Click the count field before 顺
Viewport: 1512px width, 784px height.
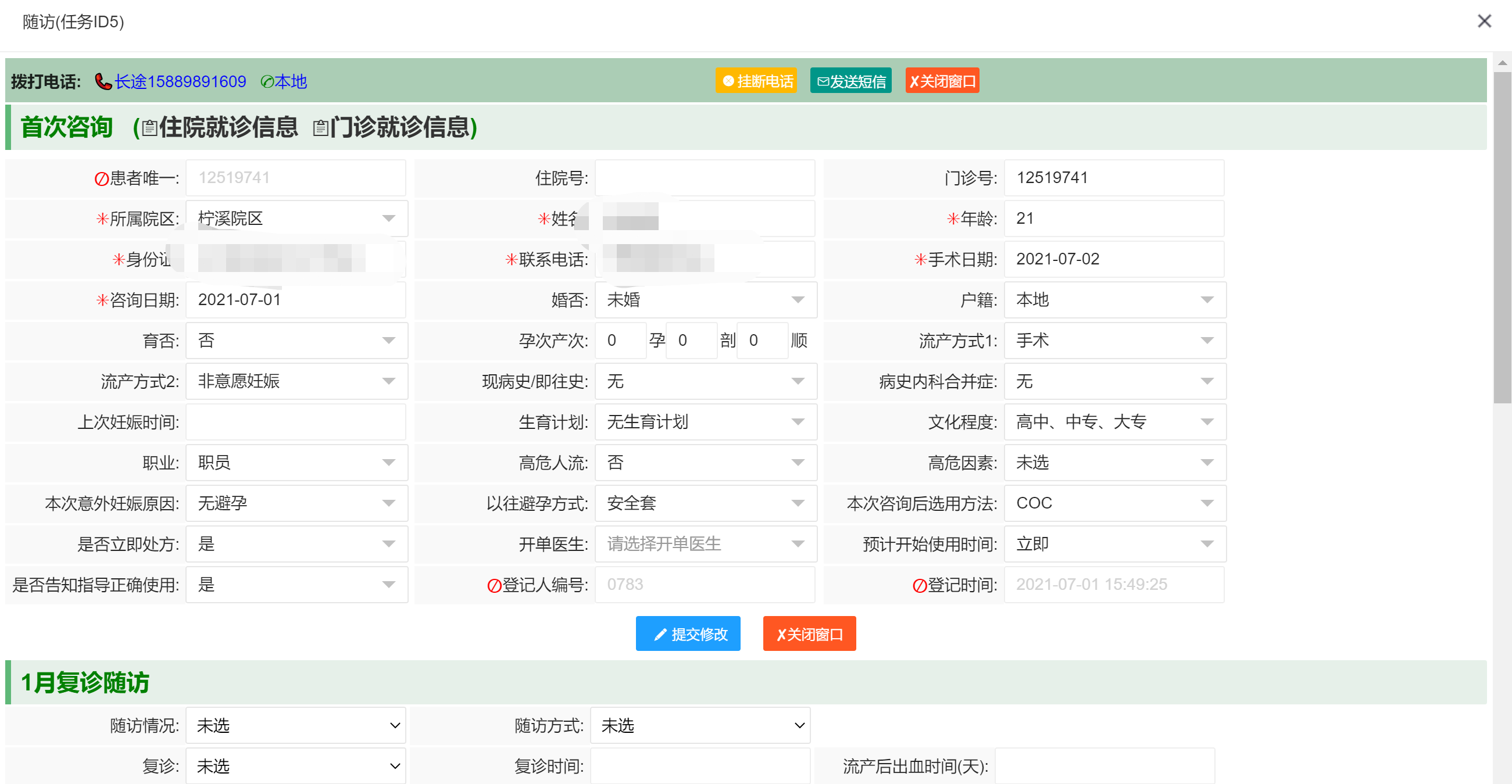[x=763, y=341]
